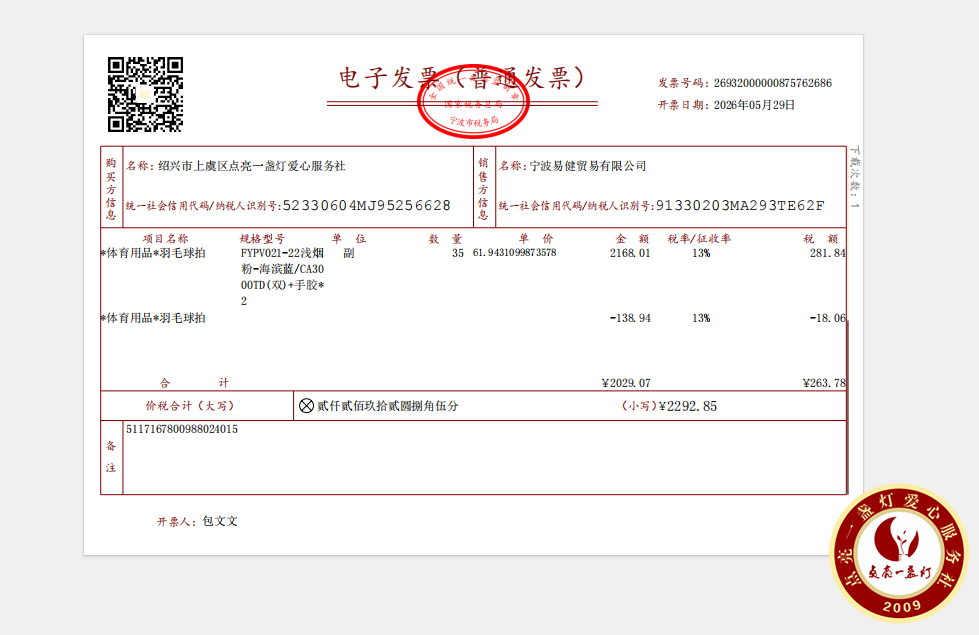The height and width of the screenshot is (635, 979).
Task: Click the 合计 row label
Action: 194,383
